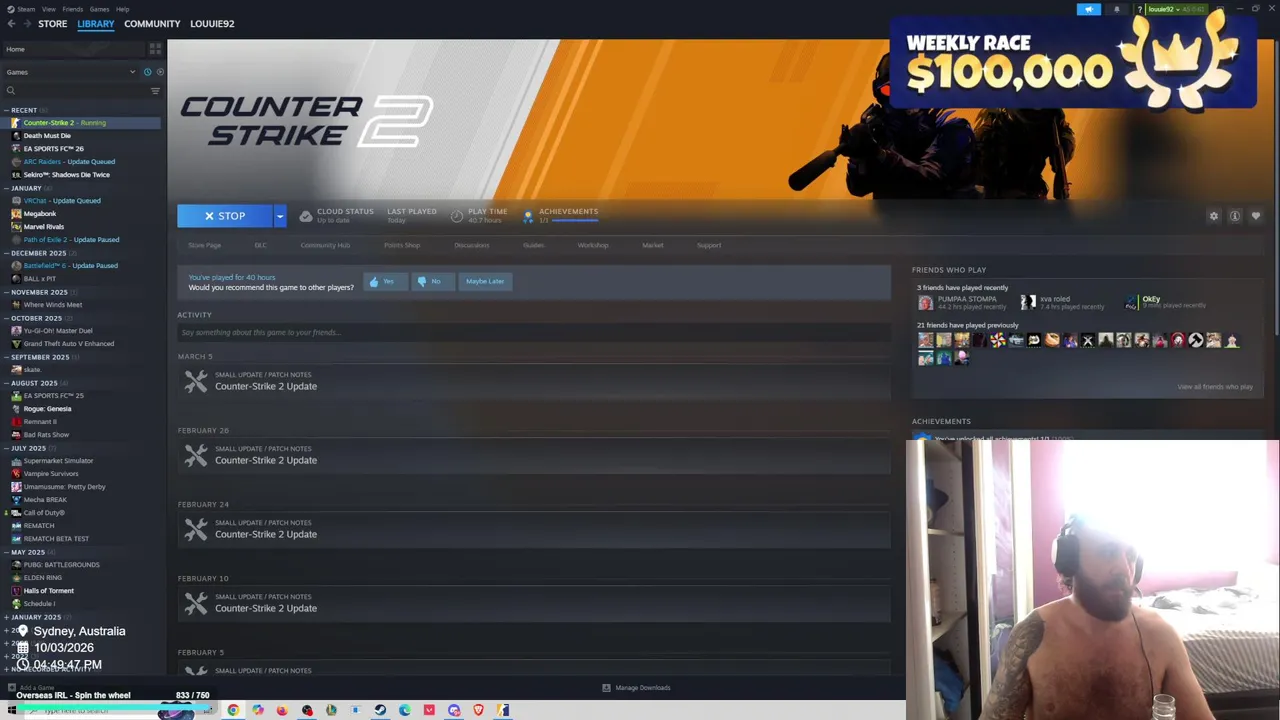The width and height of the screenshot is (1280, 720).
Task: Select Sekiro: Shadows Die Twice in library
Action: coord(67,175)
